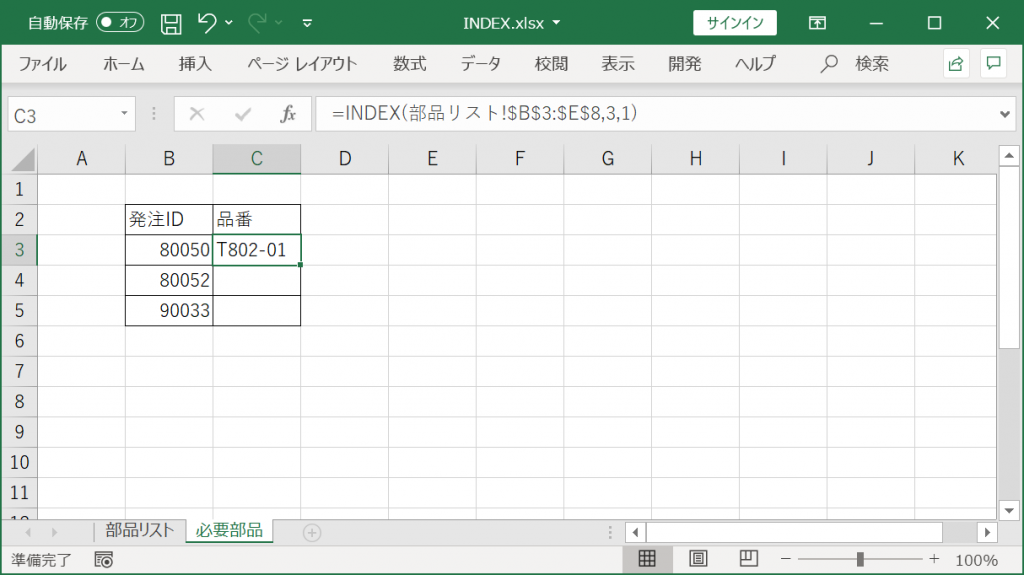Expand the formula bar chevron
This screenshot has height=575, width=1024.
pyautogui.click(x=1004, y=114)
